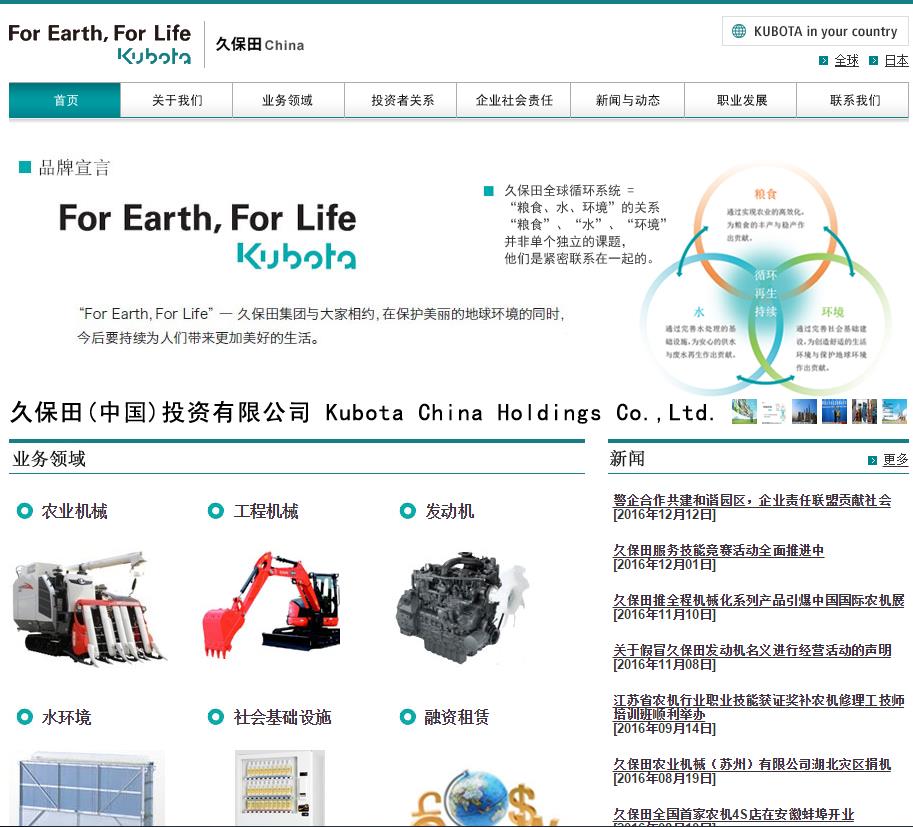913x827 pixels.
Task: Open news 久保田全国首家农机4S店 article
Action: [x=734, y=814]
